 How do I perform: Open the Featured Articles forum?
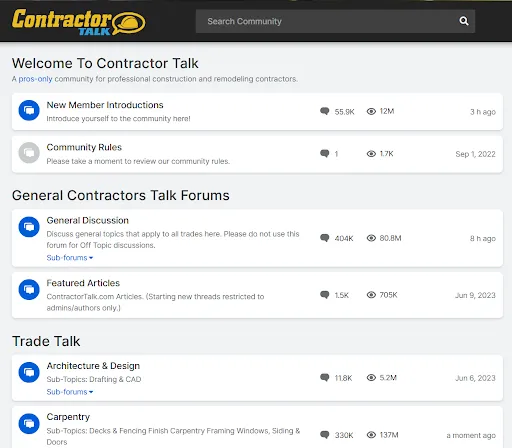[83, 283]
